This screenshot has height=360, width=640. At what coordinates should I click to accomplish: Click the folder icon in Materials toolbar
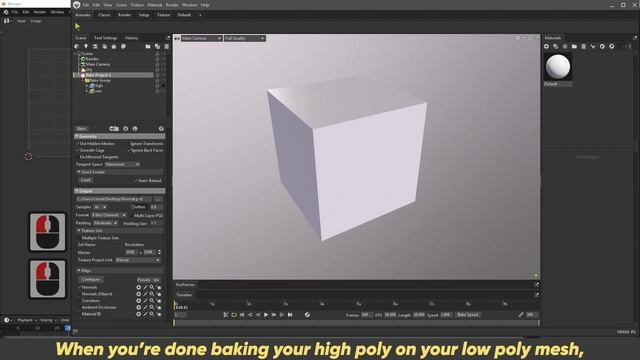574,47
